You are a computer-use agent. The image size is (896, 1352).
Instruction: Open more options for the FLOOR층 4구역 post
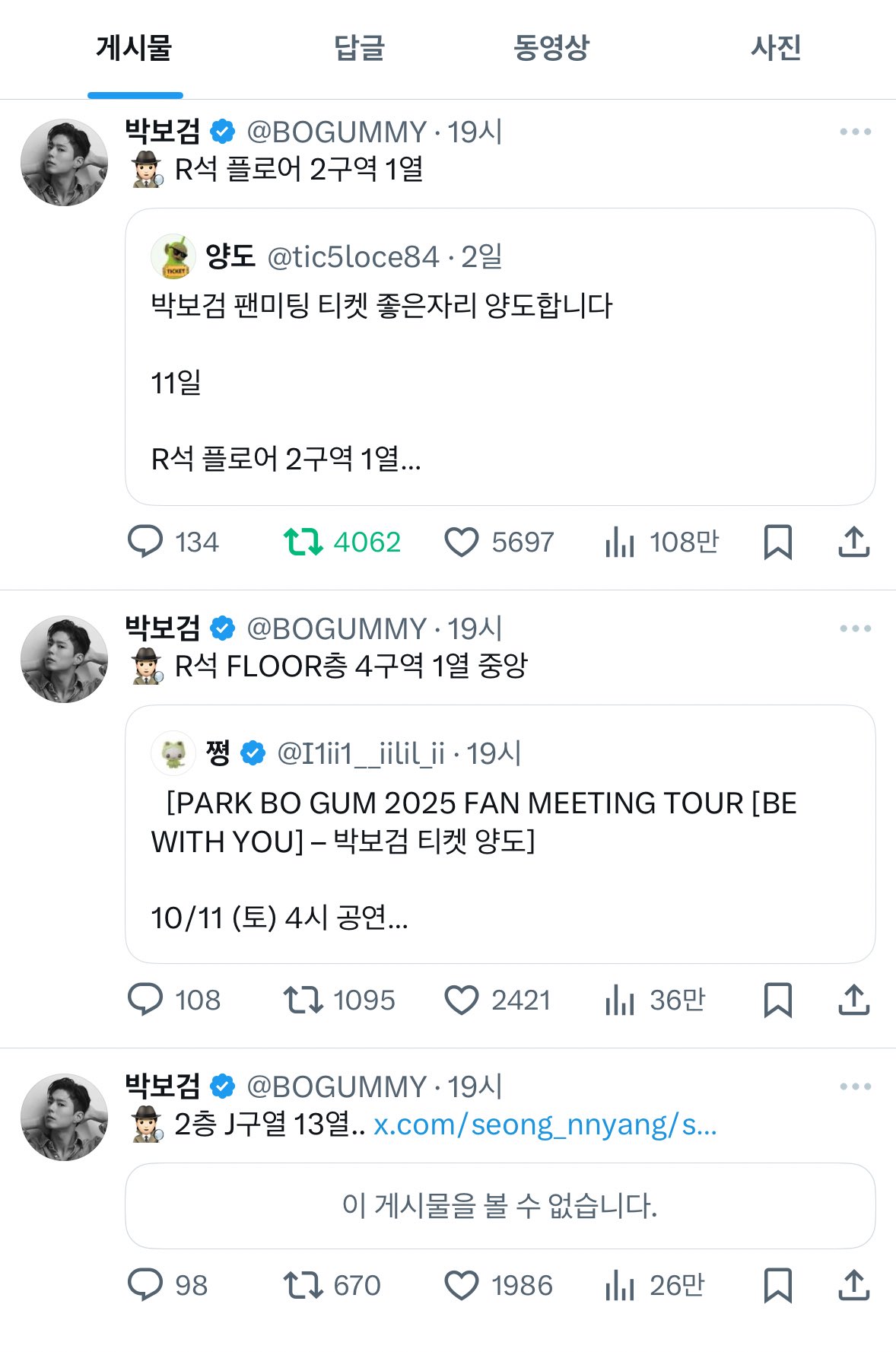pos(855,628)
